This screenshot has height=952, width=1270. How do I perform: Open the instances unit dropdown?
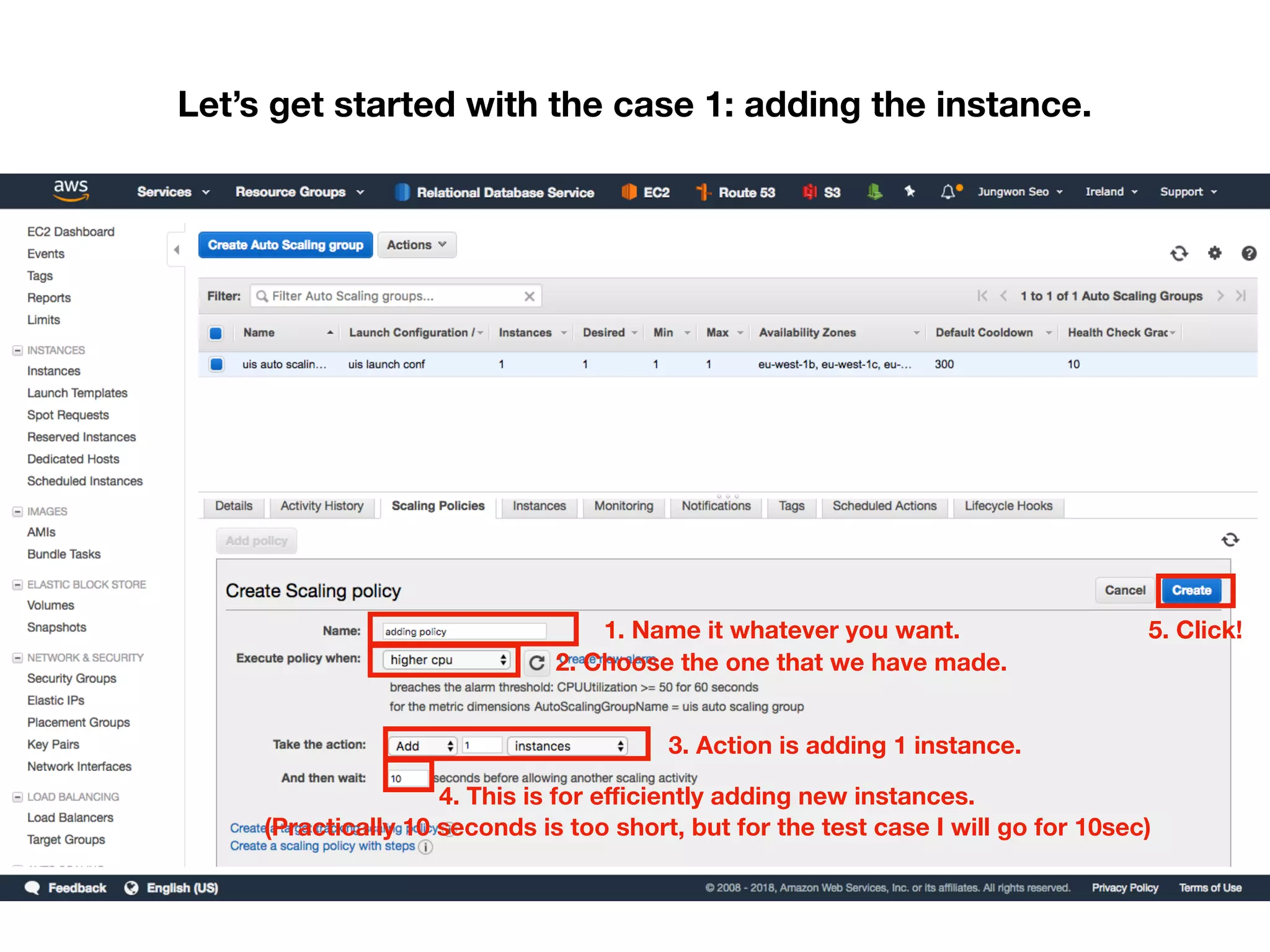point(567,746)
